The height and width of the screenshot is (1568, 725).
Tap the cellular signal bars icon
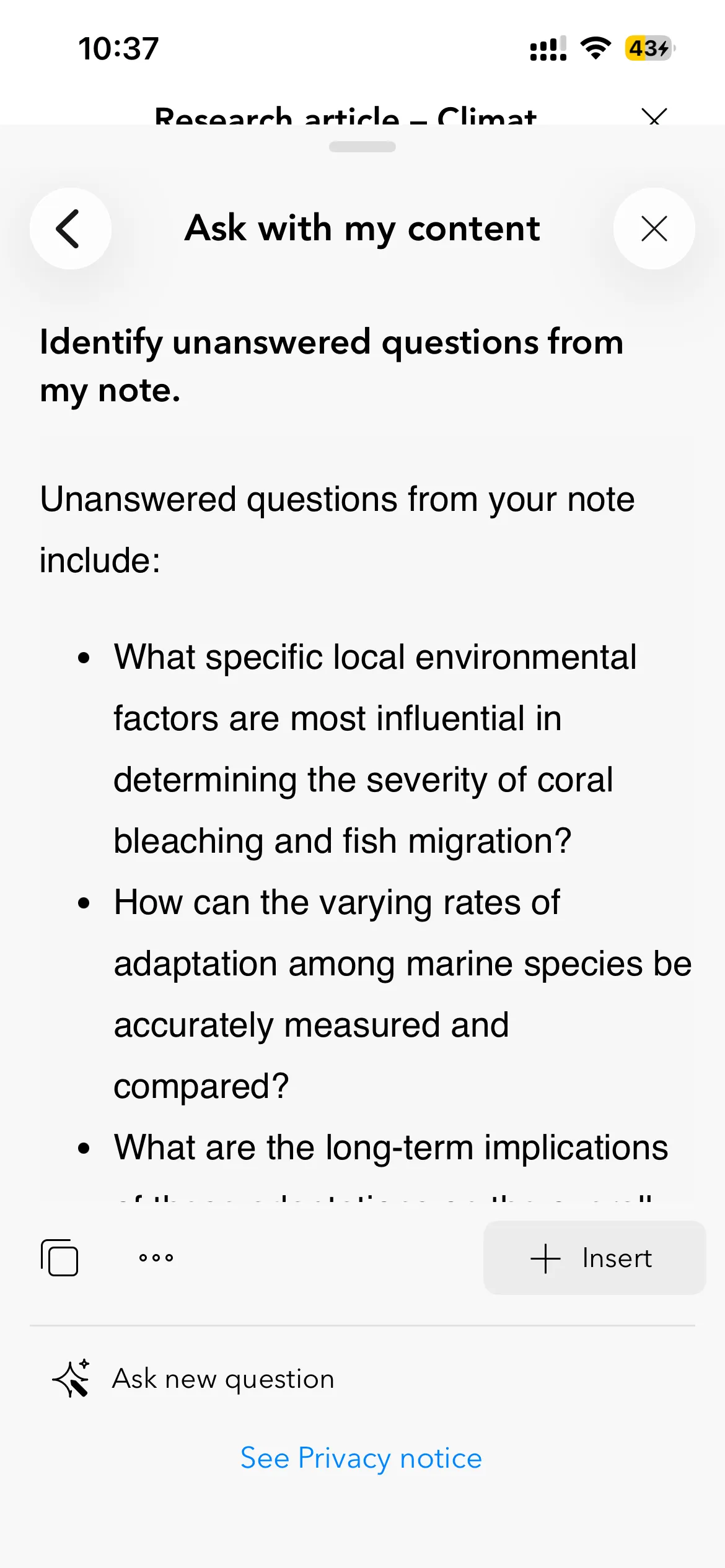548,49
